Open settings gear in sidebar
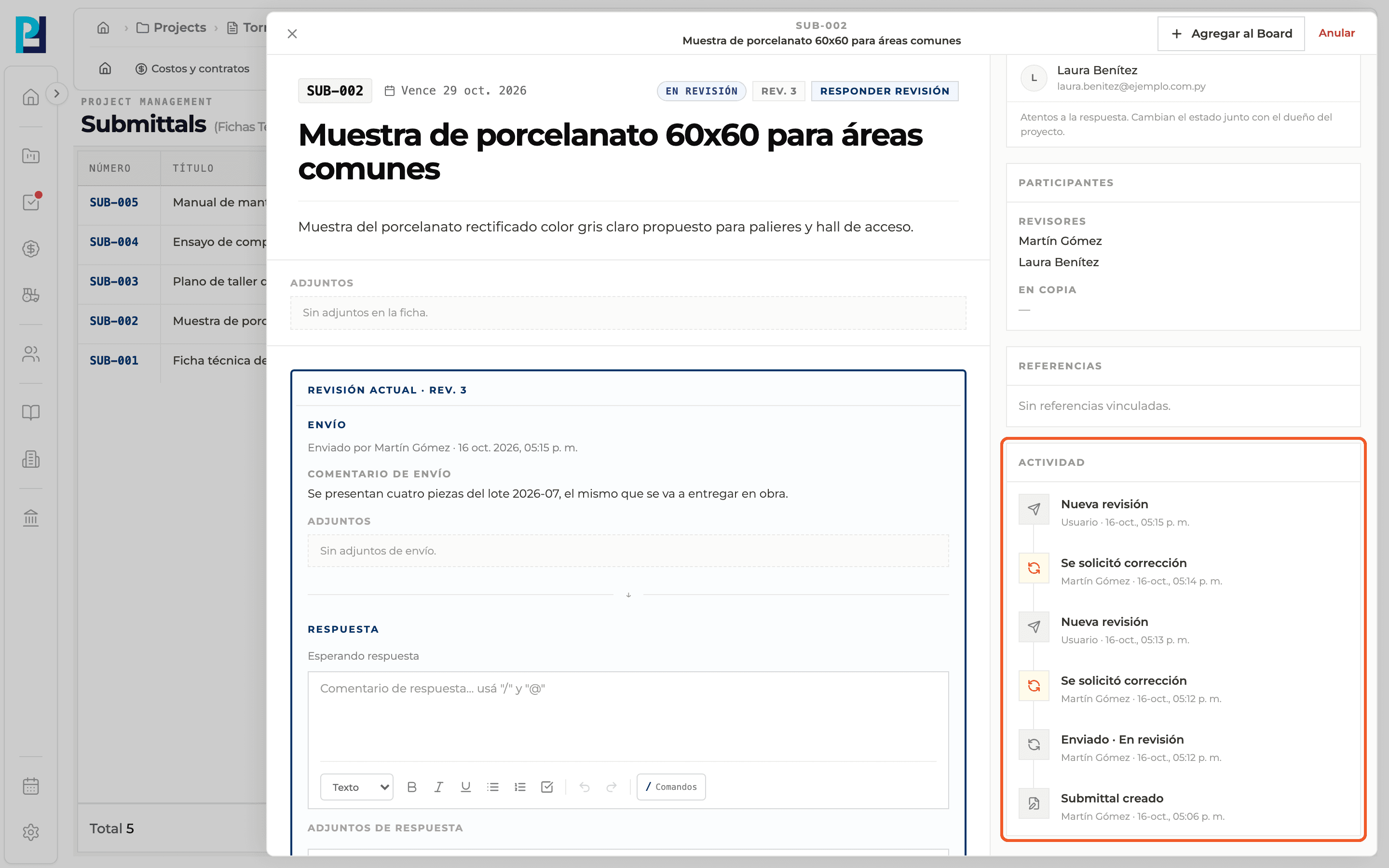Image resolution: width=1389 pixels, height=868 pixels. (x=31, y=832)
